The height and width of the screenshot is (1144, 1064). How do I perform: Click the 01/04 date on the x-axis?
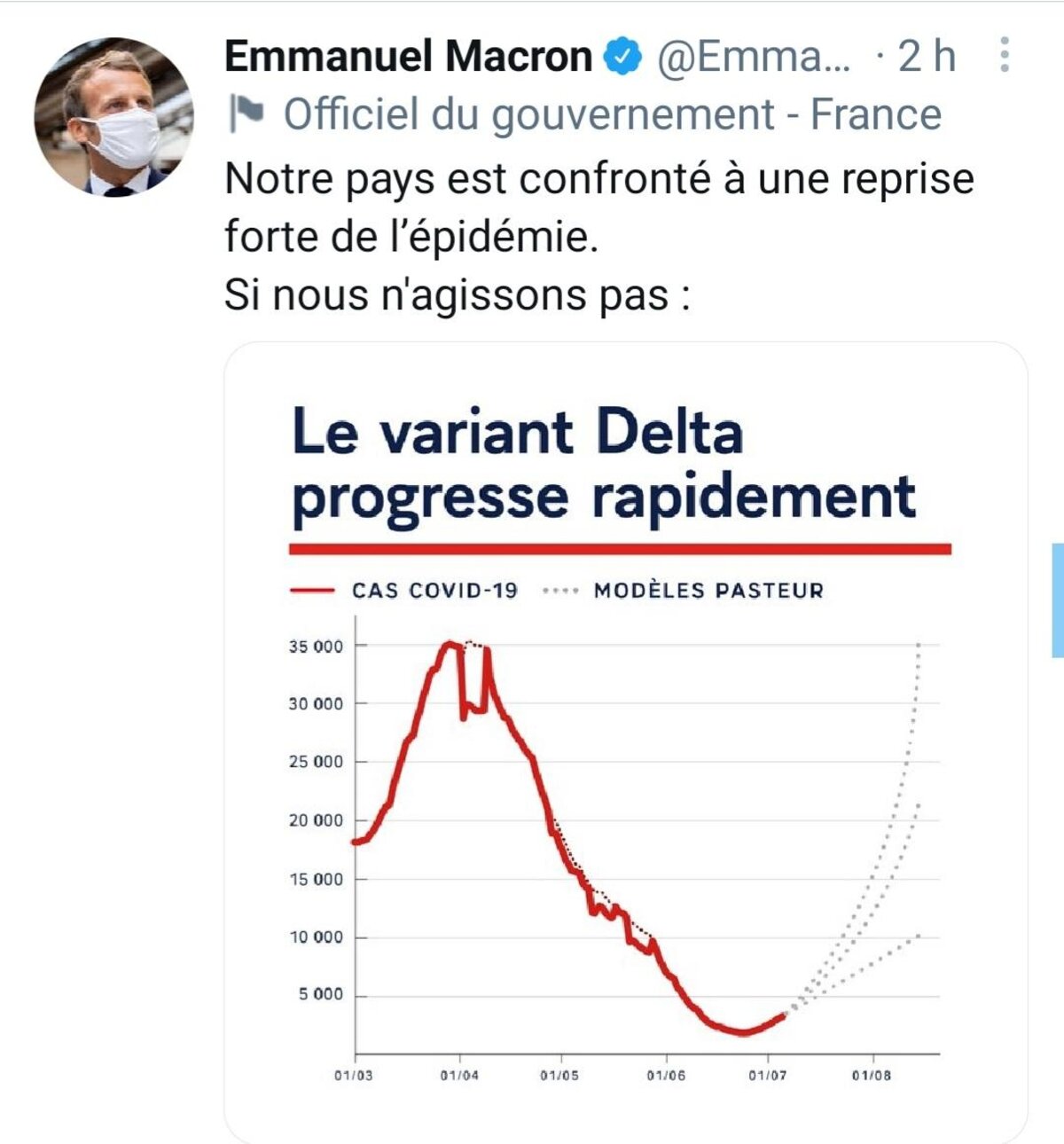coord(459,1075)
